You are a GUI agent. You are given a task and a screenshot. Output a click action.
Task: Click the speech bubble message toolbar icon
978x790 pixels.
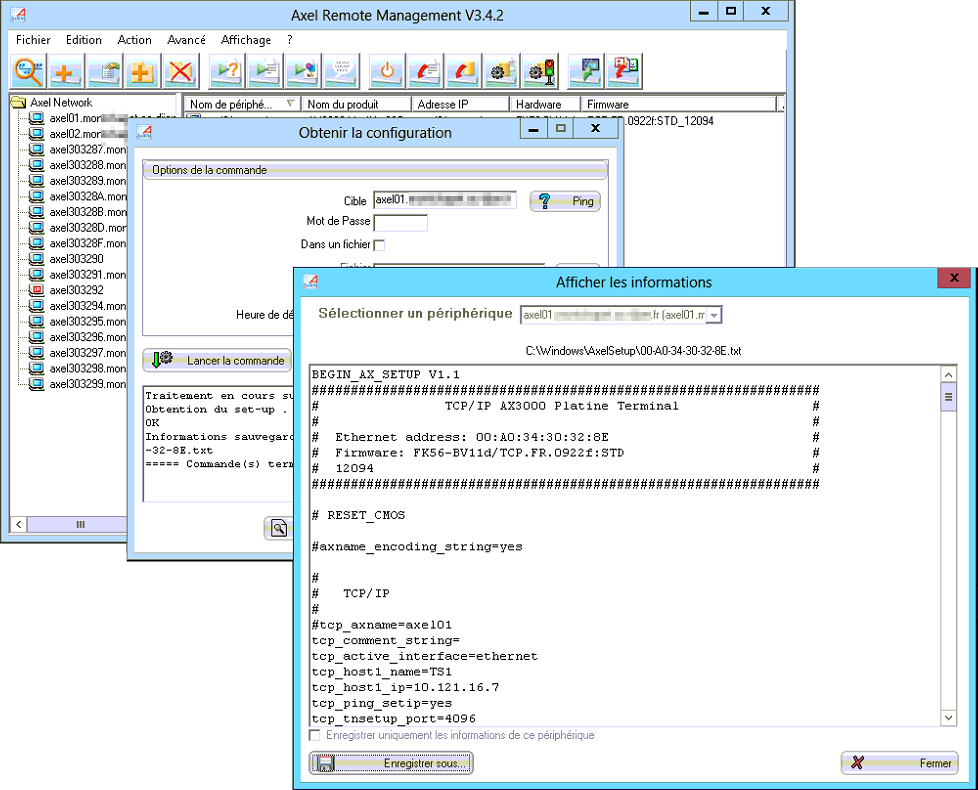tap(341, 71)
